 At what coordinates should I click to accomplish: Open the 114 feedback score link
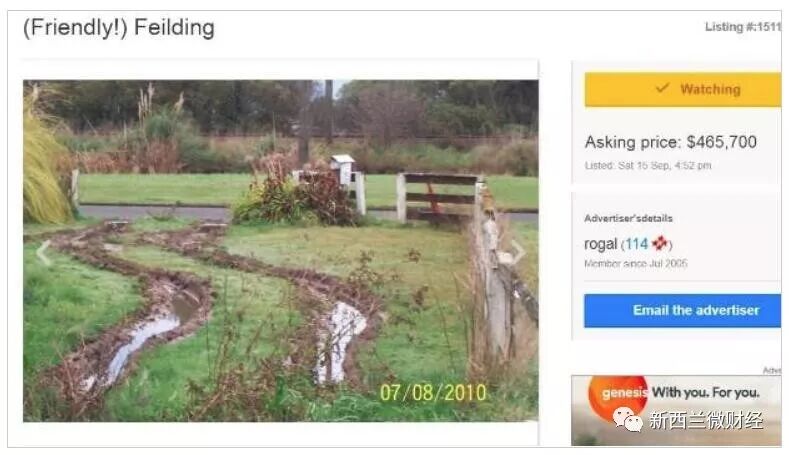[637, 244]
